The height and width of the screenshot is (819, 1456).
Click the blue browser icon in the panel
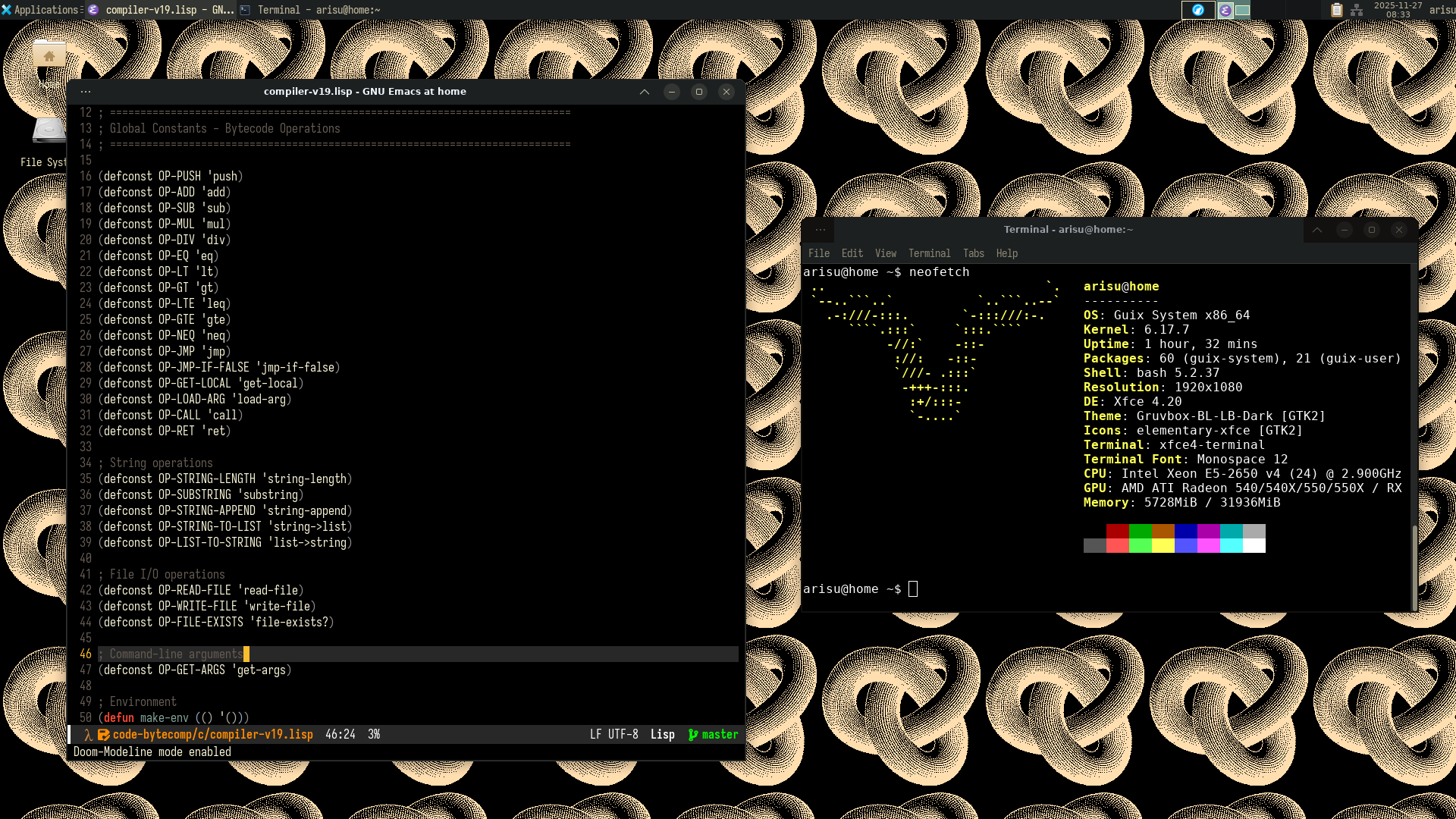pyautogui.click(x=1198, y=10)
